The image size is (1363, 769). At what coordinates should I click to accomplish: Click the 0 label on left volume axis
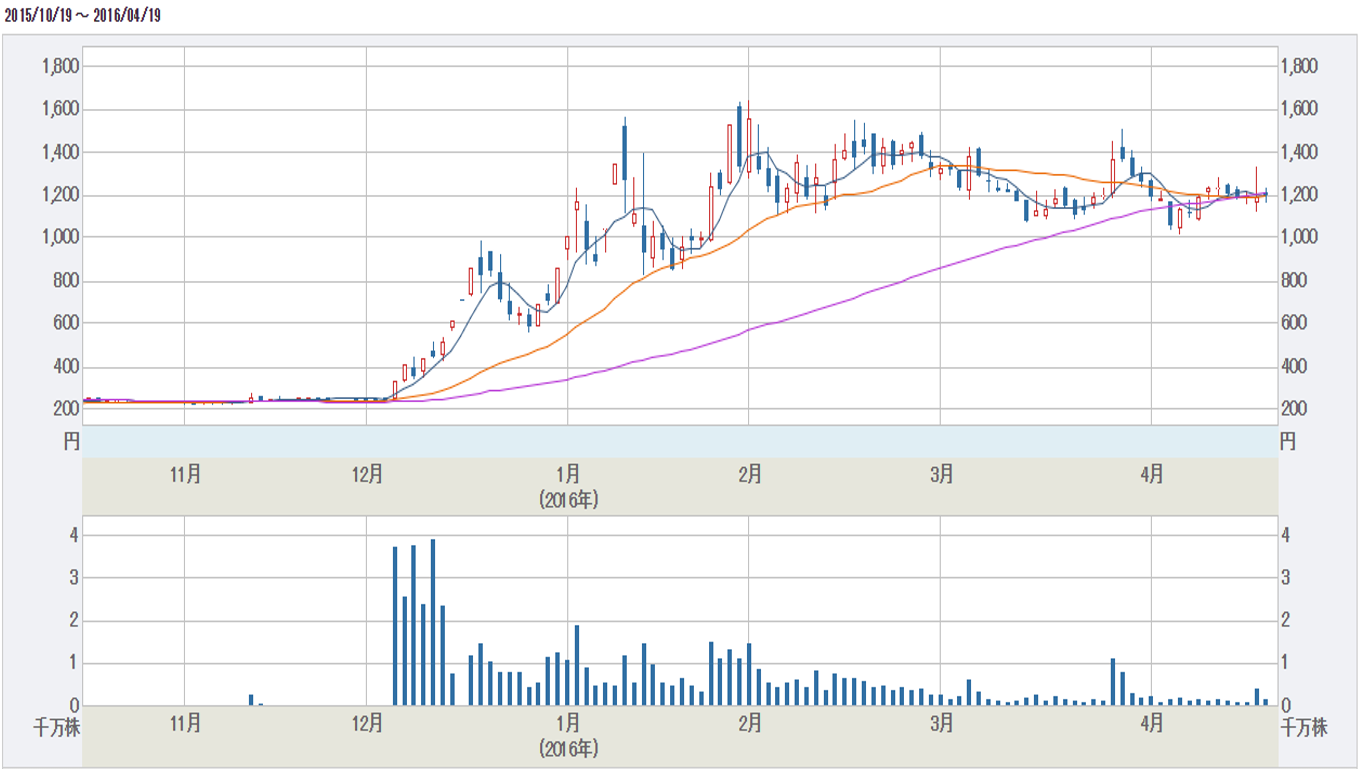73,705
